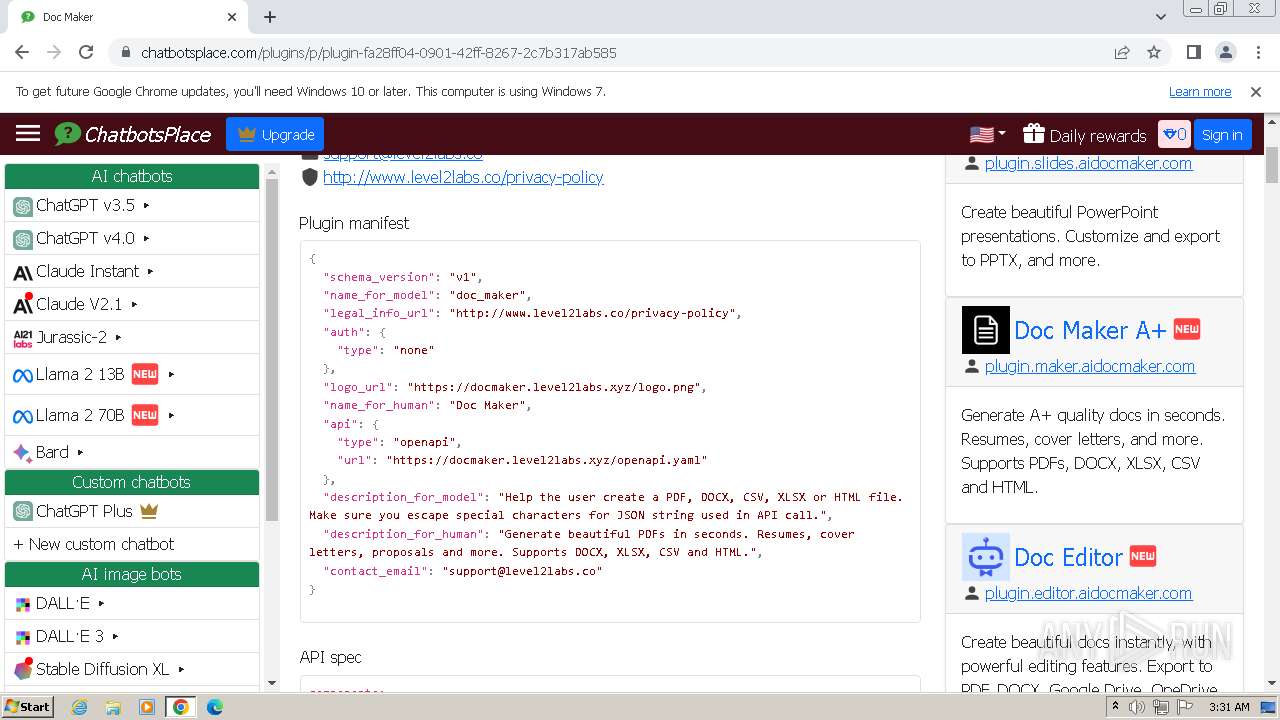Viewport: 1280px width, 720px height.
Task: Select ChatGPT v4.0 chatbot
Action: [85, 238]
